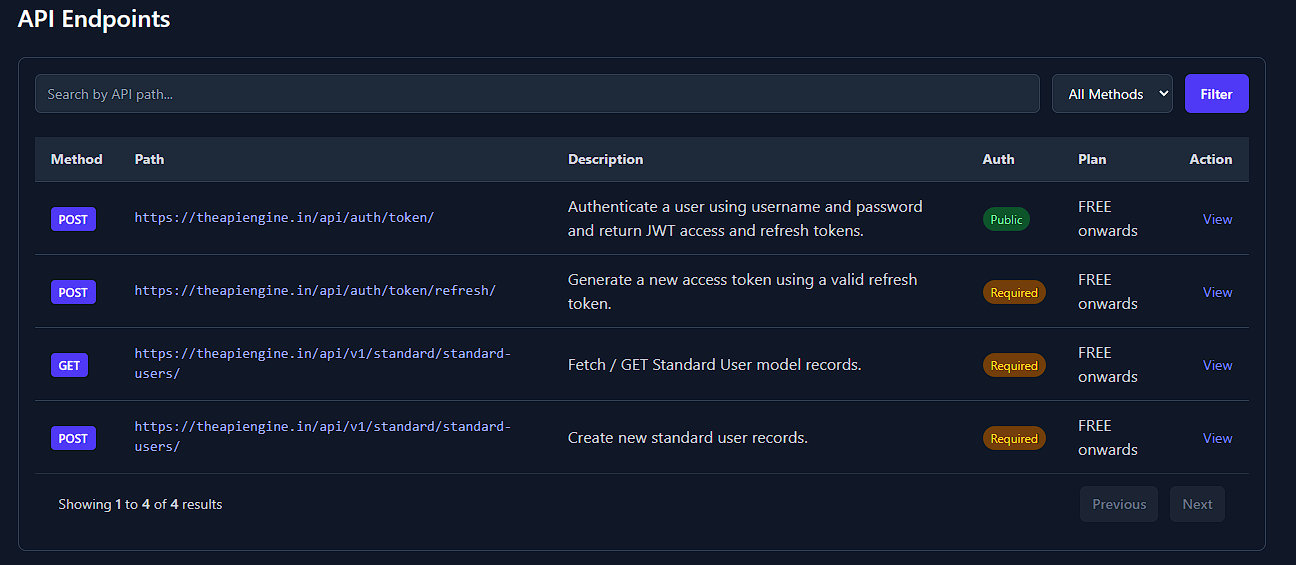Click the Path column header
The width and height of the screenshot is (1296, 565).
[149, 159]
